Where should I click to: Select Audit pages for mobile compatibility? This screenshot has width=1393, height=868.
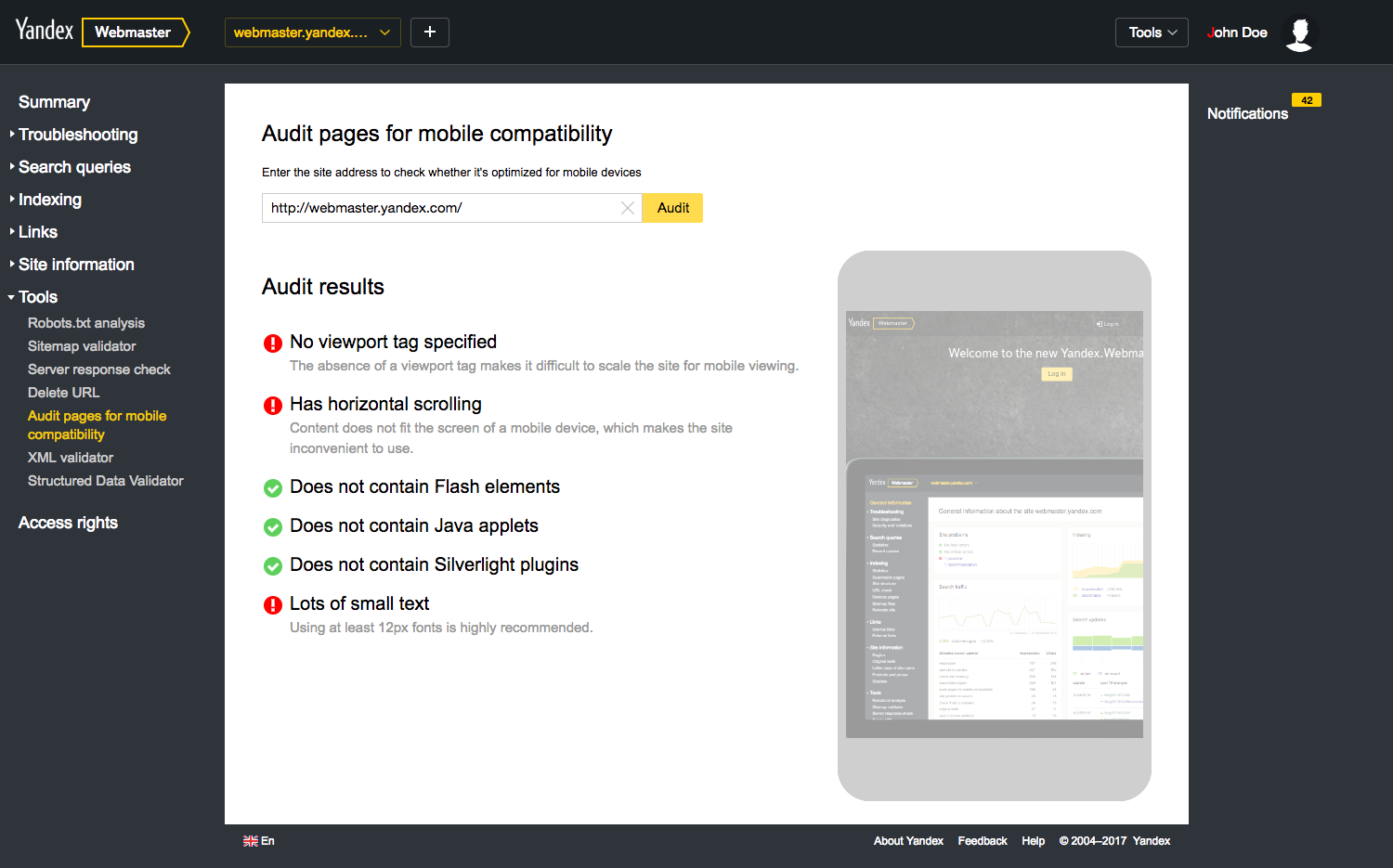coord(97,425)
